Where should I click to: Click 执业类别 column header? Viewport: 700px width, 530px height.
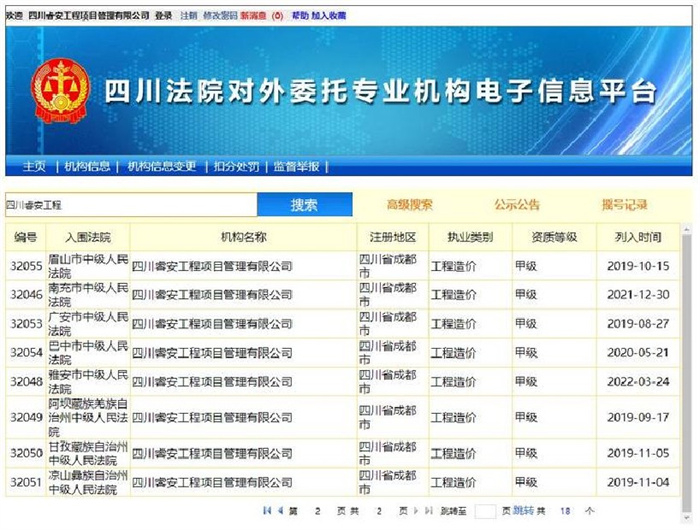pos(471,237)
